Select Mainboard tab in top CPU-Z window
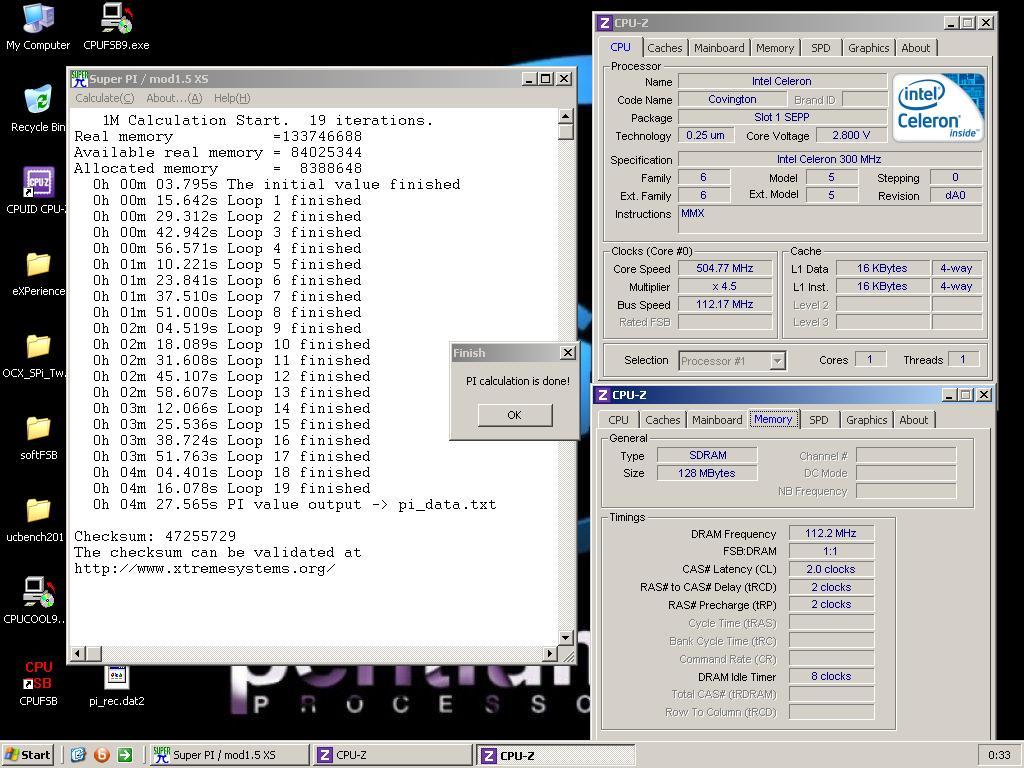 coord(719,48)
